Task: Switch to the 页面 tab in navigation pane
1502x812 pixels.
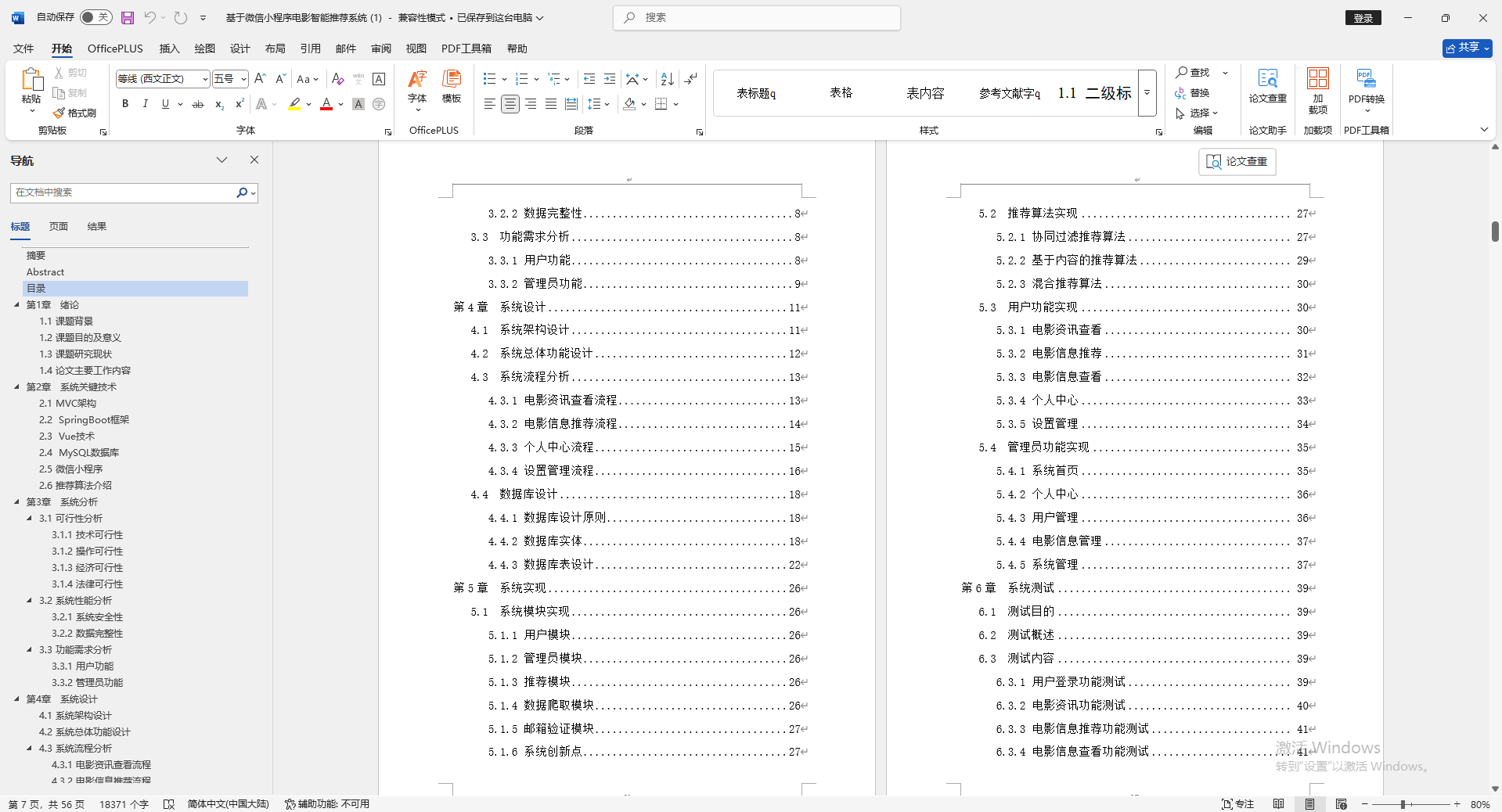Action: coord(57,226)
